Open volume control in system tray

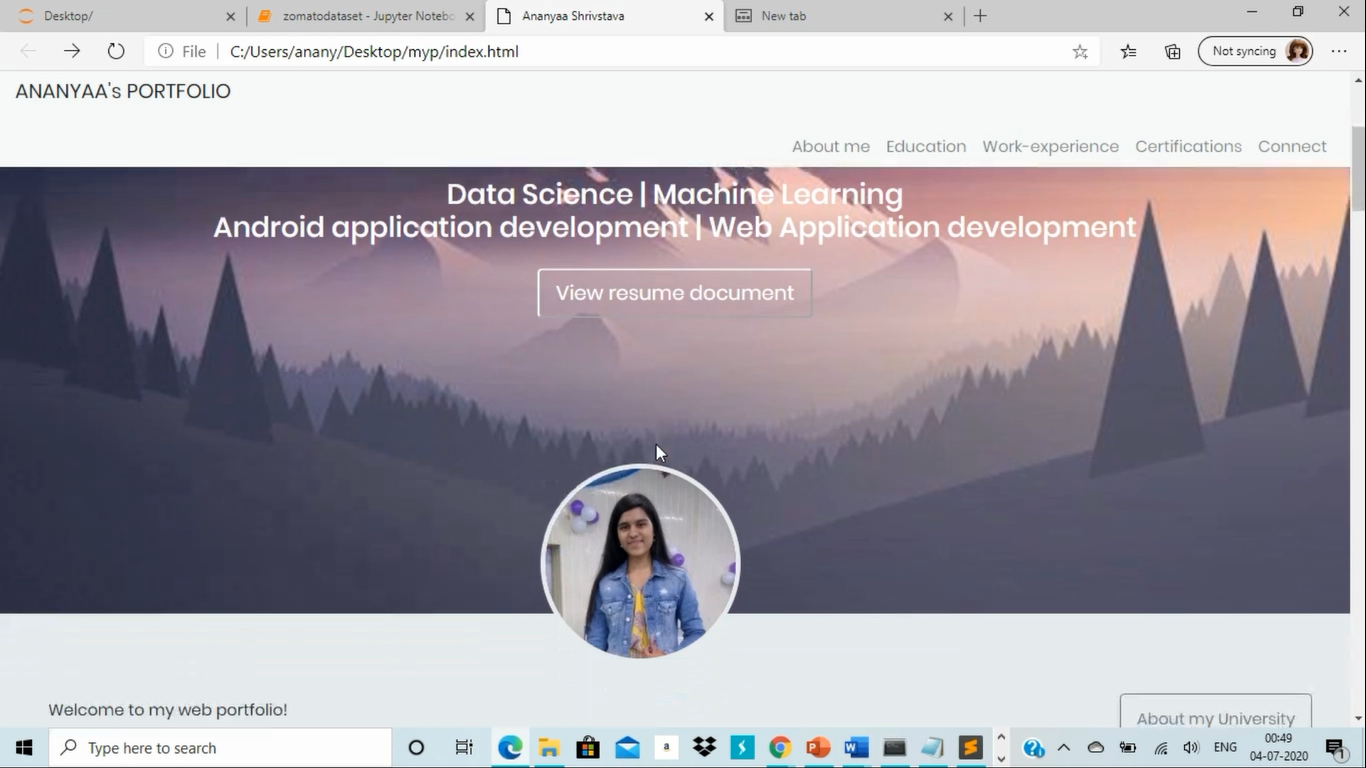(x=1190, y=748)
